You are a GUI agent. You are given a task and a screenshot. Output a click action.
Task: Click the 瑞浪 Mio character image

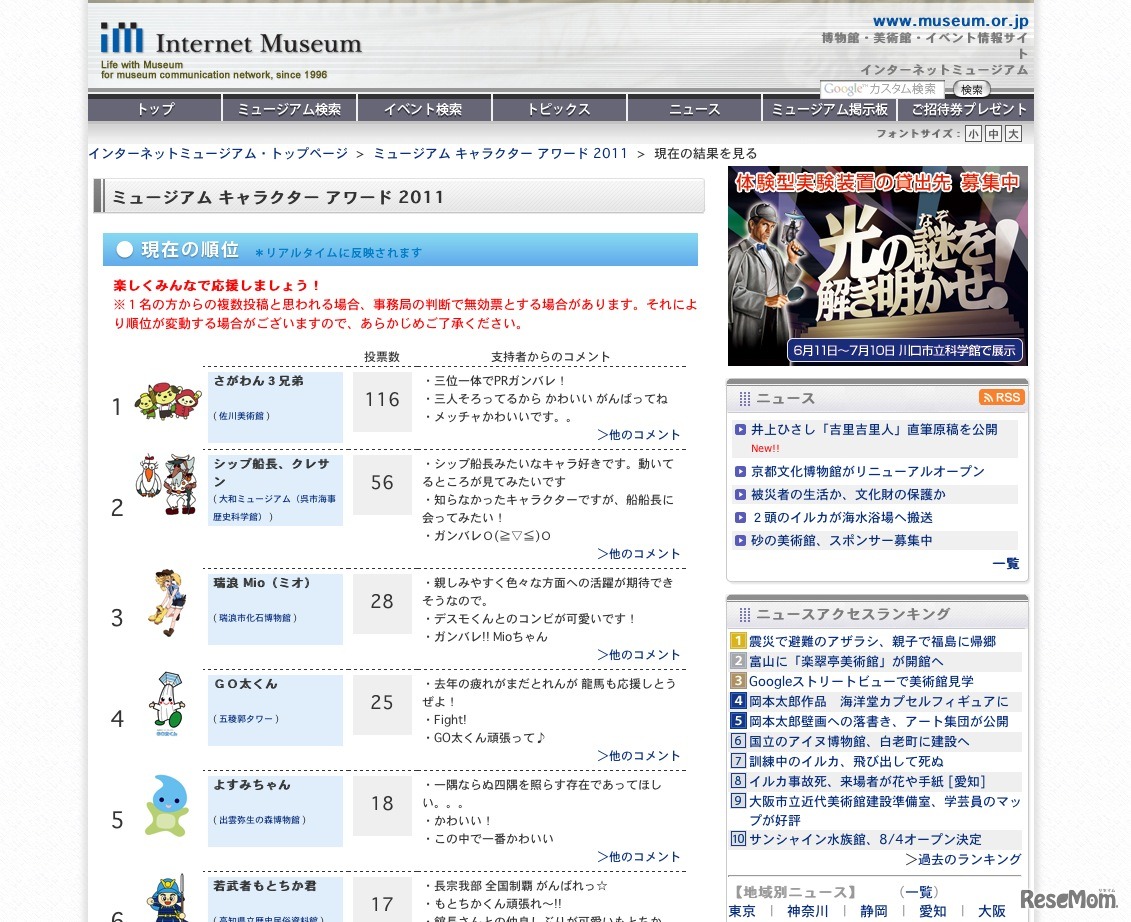pos(168,603)
